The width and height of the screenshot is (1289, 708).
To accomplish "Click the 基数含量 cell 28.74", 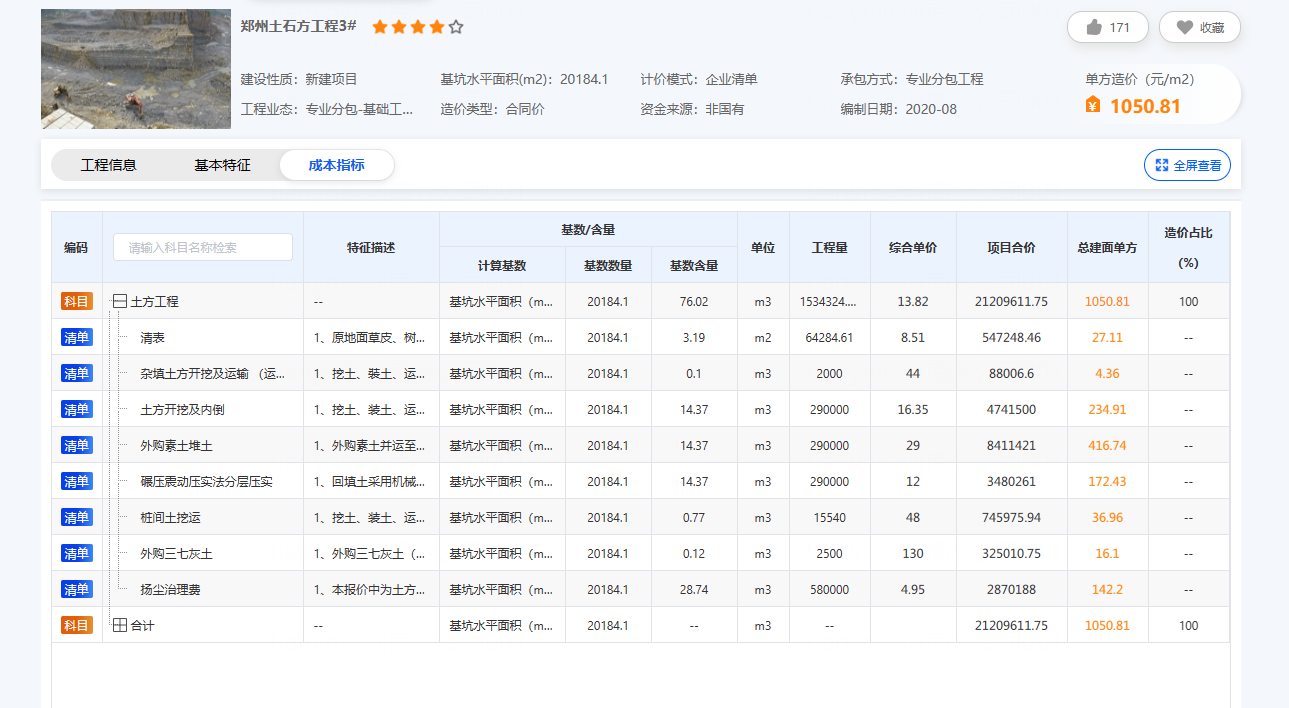I will (x=694, y=589).
